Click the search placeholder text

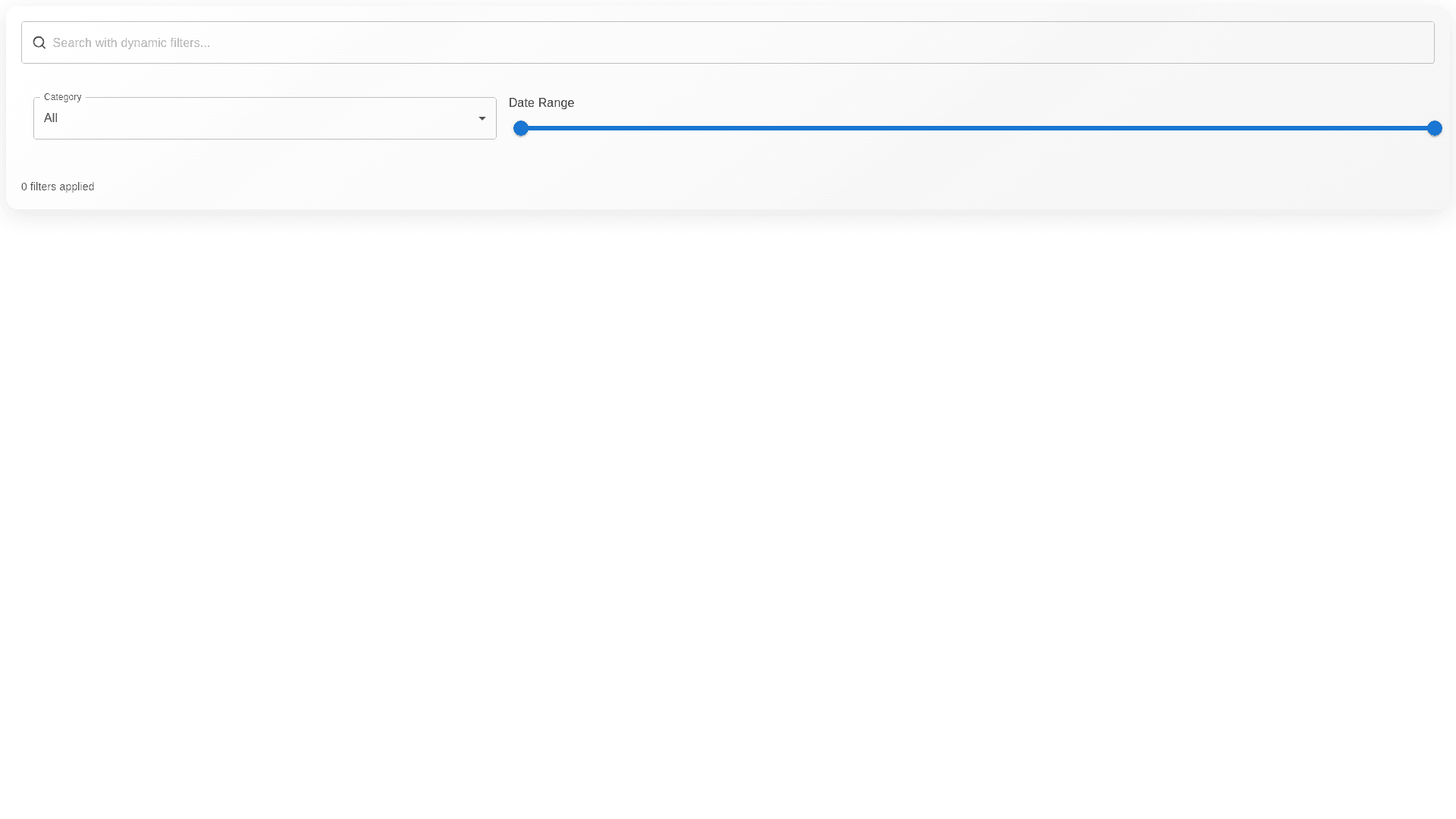[131, 42]
